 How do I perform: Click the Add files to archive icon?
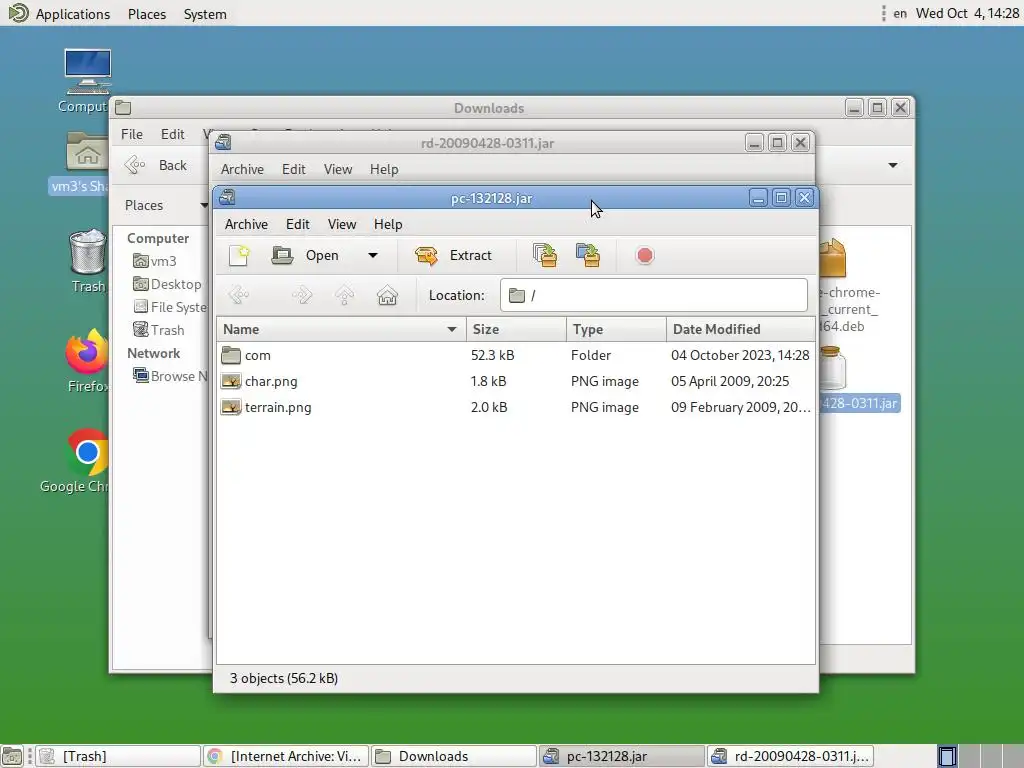[545, 255]
